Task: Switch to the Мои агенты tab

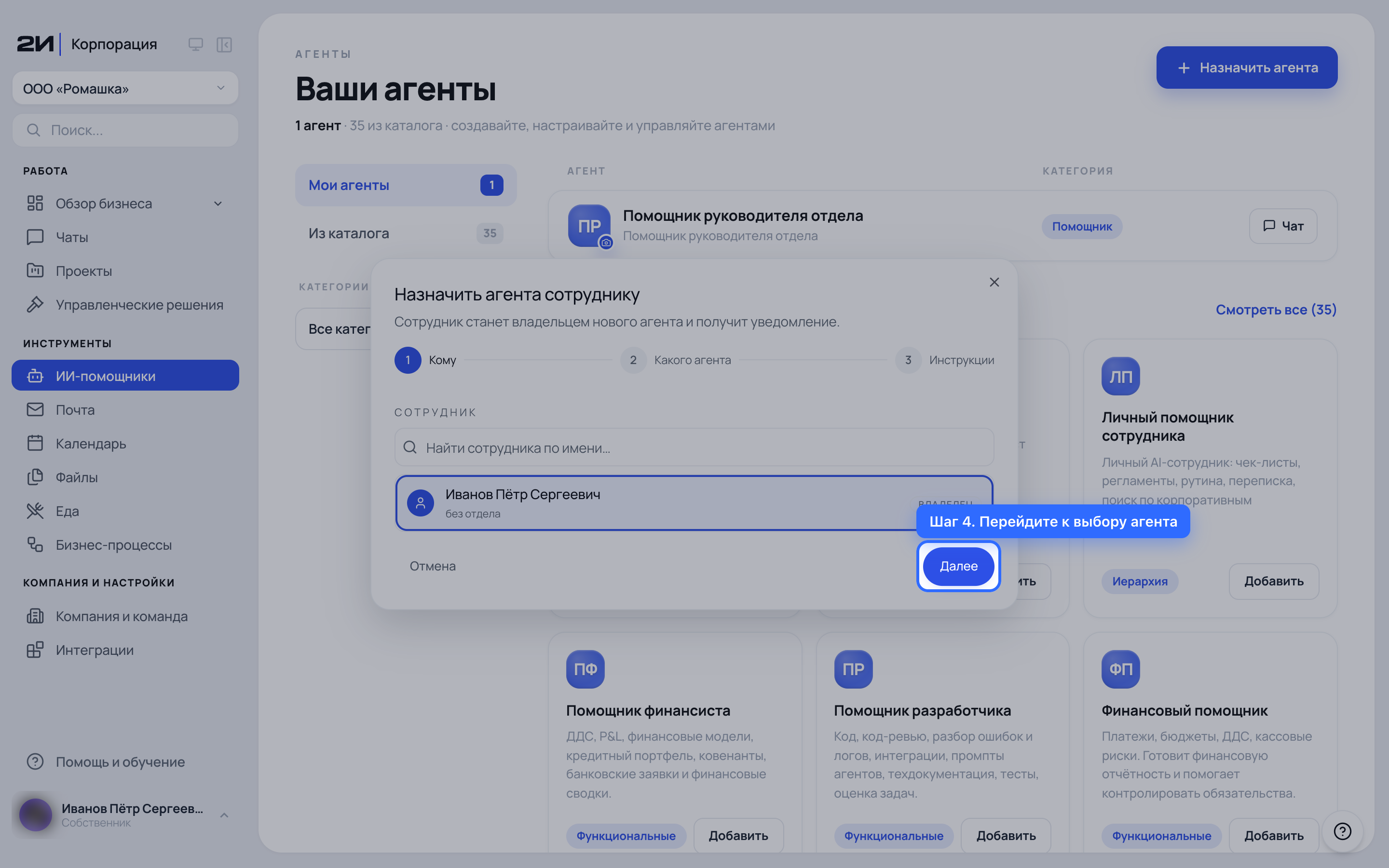Action: pyautogui.click(x=406, y=185)
